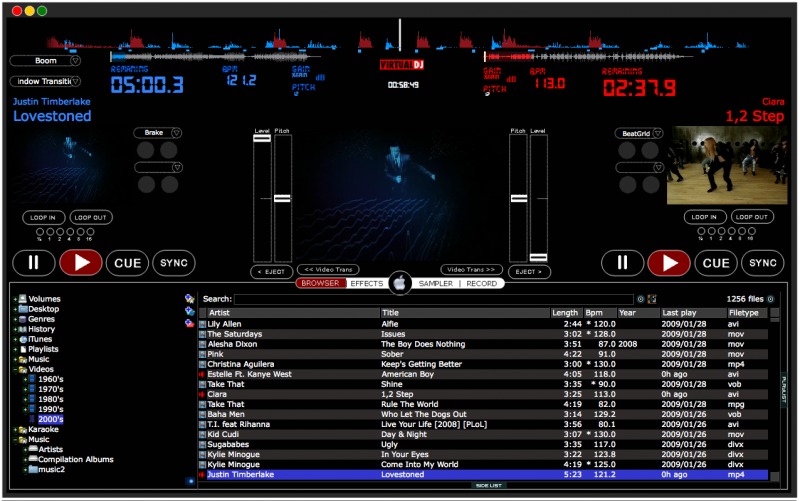The height and width of the screenshot is (501, 800).
Task: Pause the right deck (1,2 Step)
Action: [x=622, y=263]
